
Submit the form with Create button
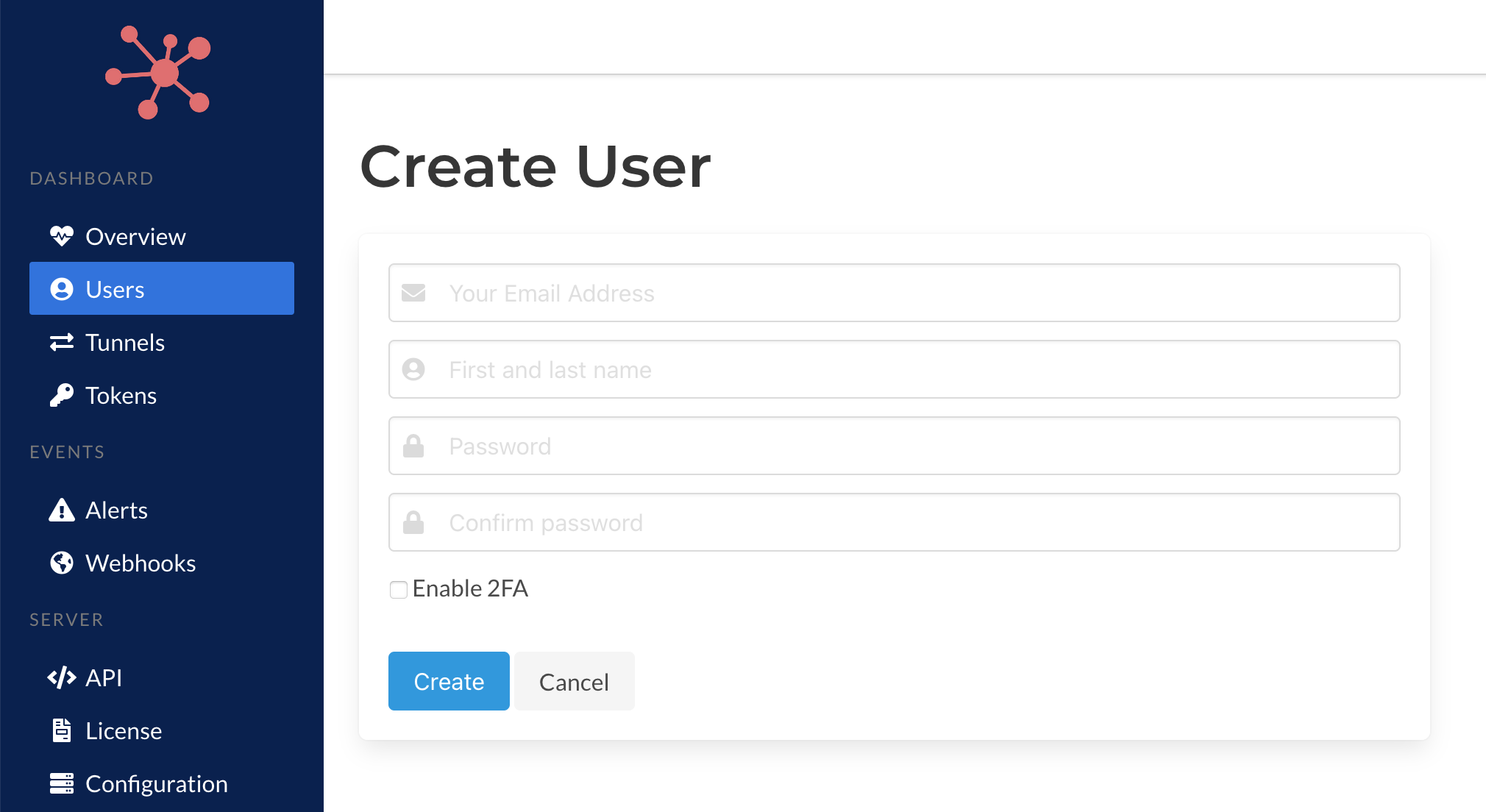click(x=449, y=681)
